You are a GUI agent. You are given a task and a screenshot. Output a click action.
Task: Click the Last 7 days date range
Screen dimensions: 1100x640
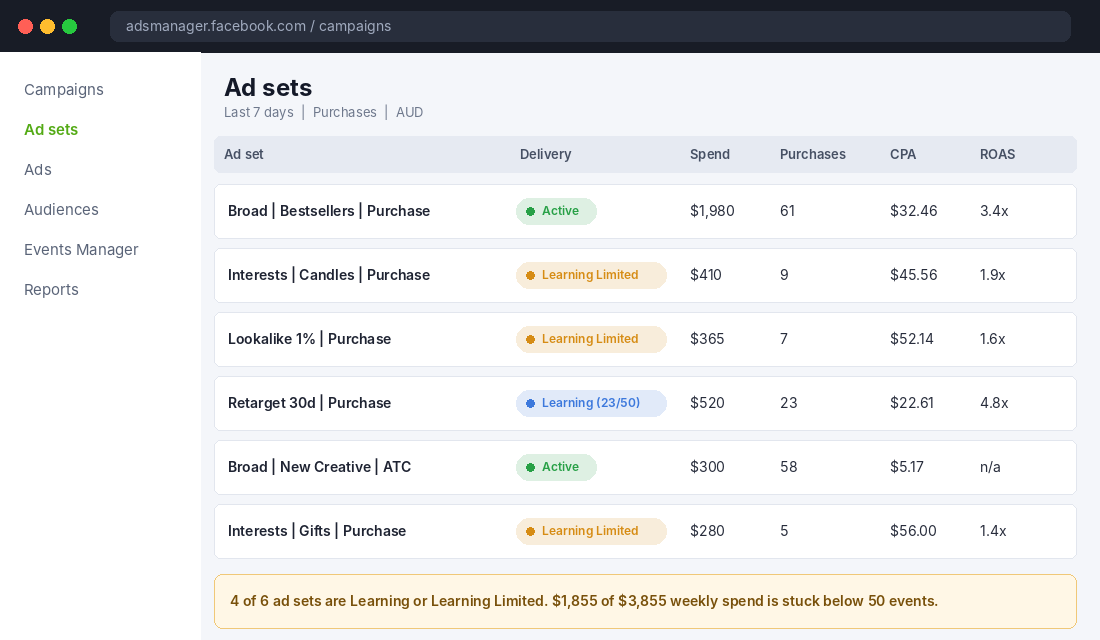(259, 112)
